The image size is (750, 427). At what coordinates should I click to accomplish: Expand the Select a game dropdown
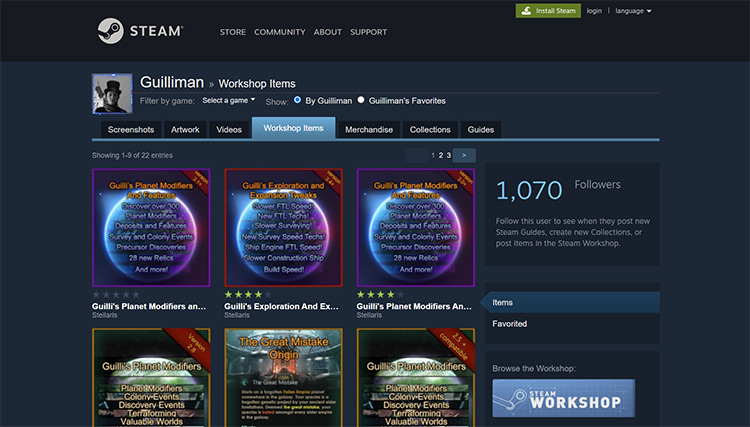click(228, 100)
